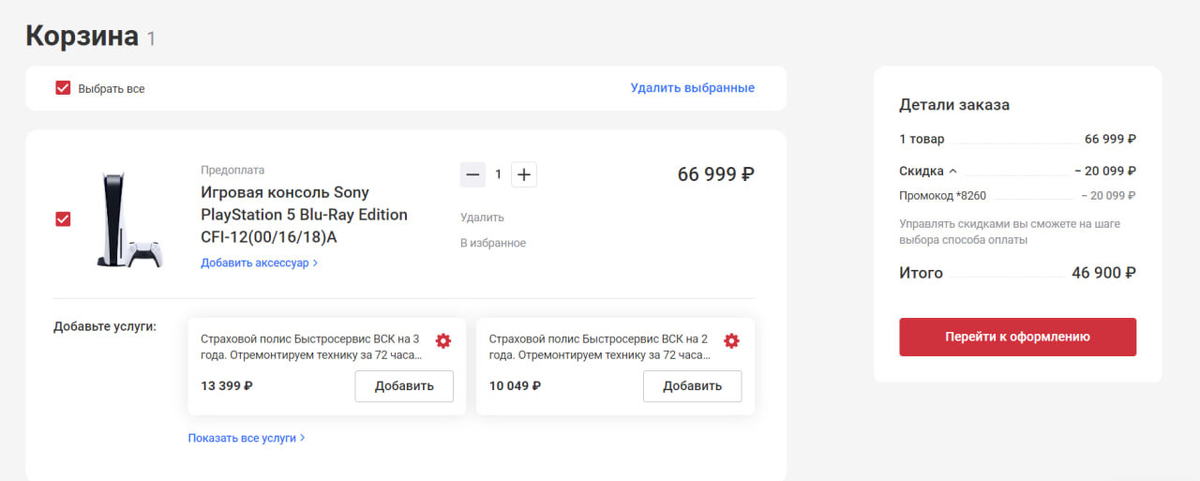Image resolution: width=1200 pixels, height=481 pixels.
Task: Click the quantity value 1 field
Action: [x=498, y=175]
